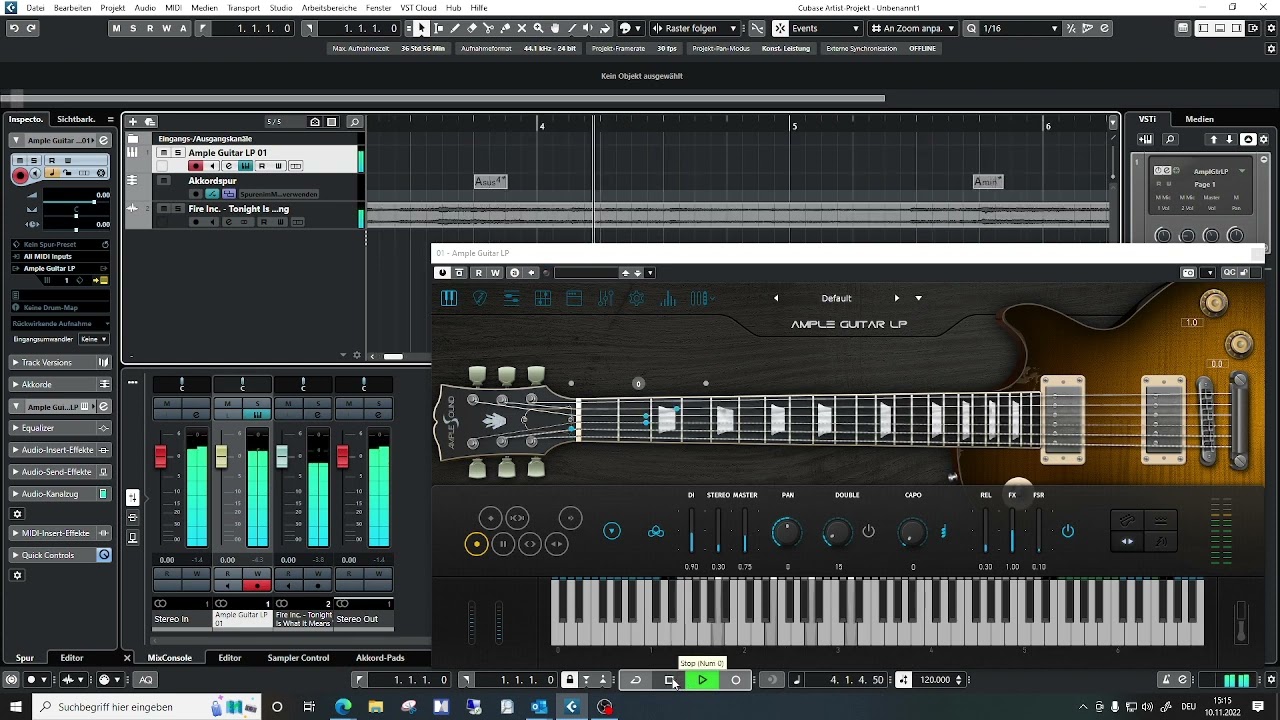Click the Undo arrow in toolbar

point(14,28)
